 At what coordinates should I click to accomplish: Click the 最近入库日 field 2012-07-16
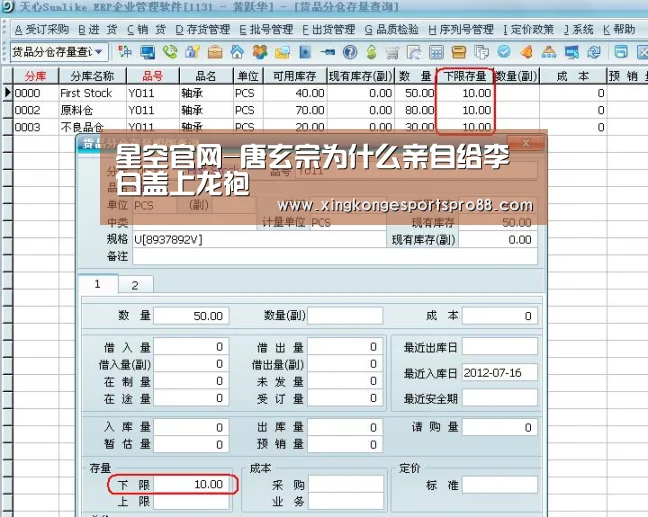pyautogui.click(x=500, y=373)
